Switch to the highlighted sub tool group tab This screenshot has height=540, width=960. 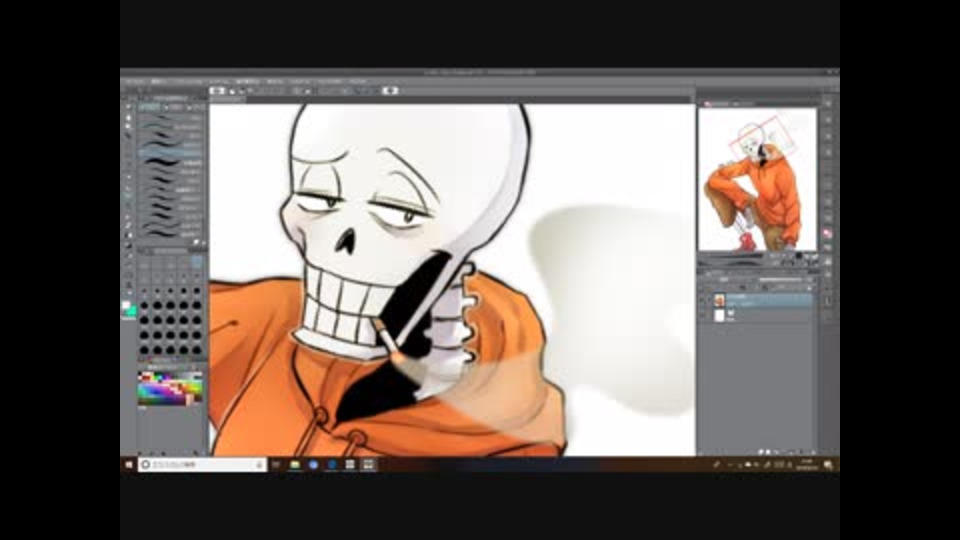pos(149,107)
